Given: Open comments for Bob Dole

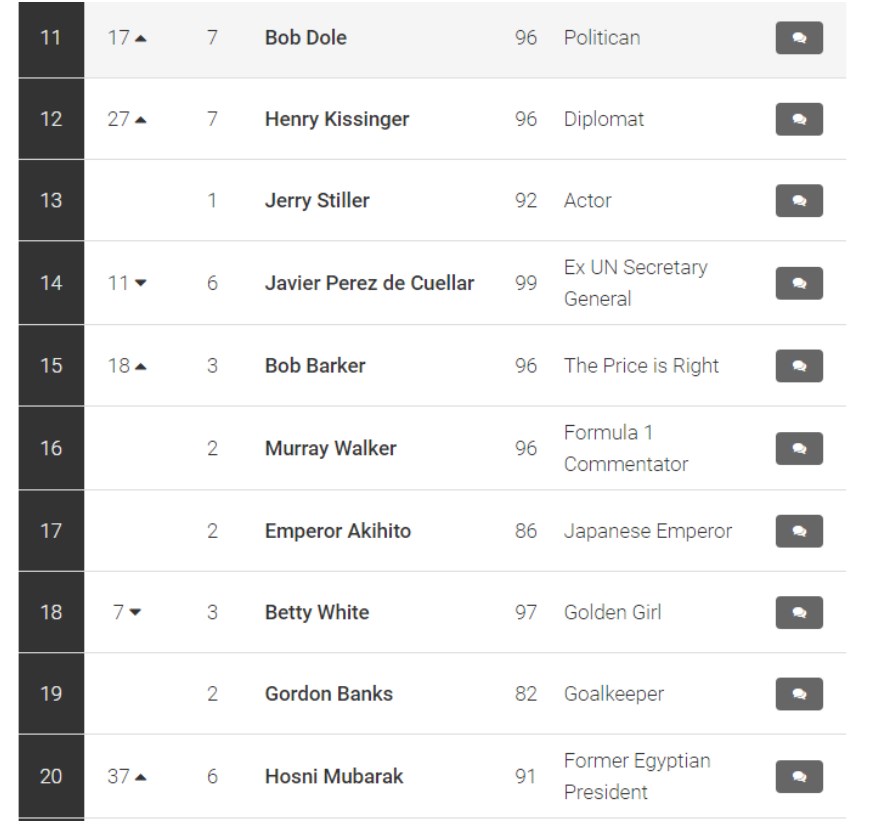Looking at the screenshot, I should pyautogui.click(x=799, y=38).
